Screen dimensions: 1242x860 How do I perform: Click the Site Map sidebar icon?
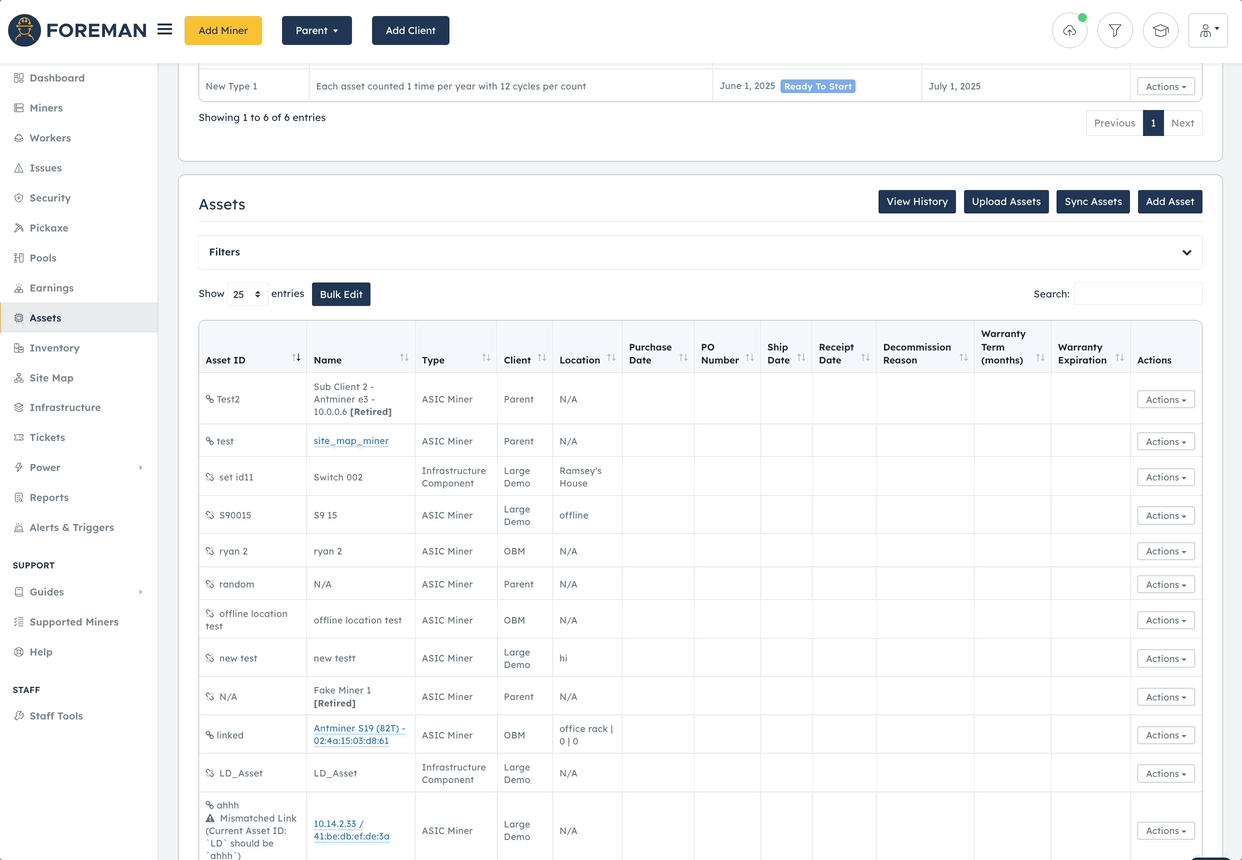coord(19,378)
